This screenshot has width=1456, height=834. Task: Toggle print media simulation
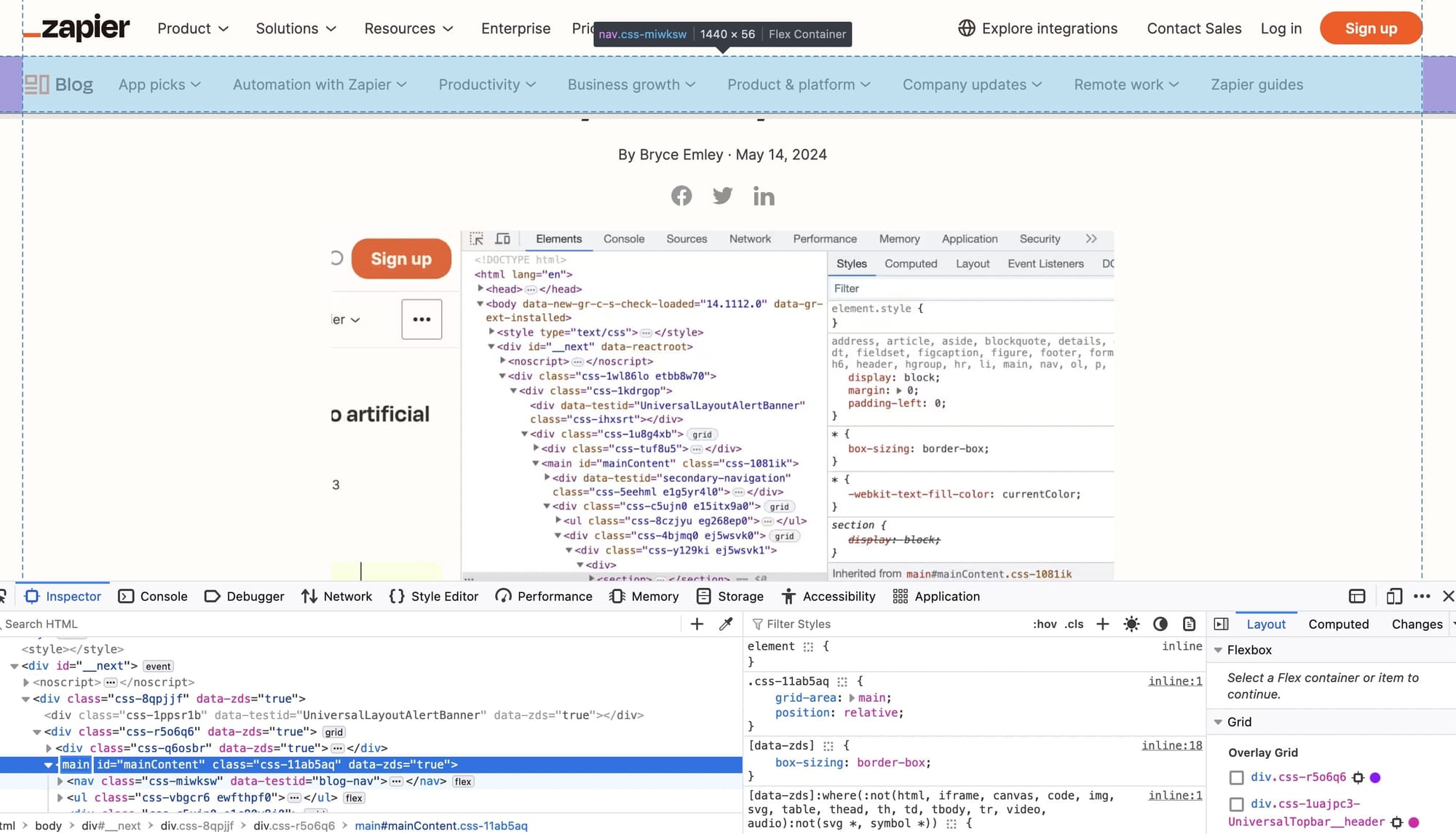click(1189, 624)
